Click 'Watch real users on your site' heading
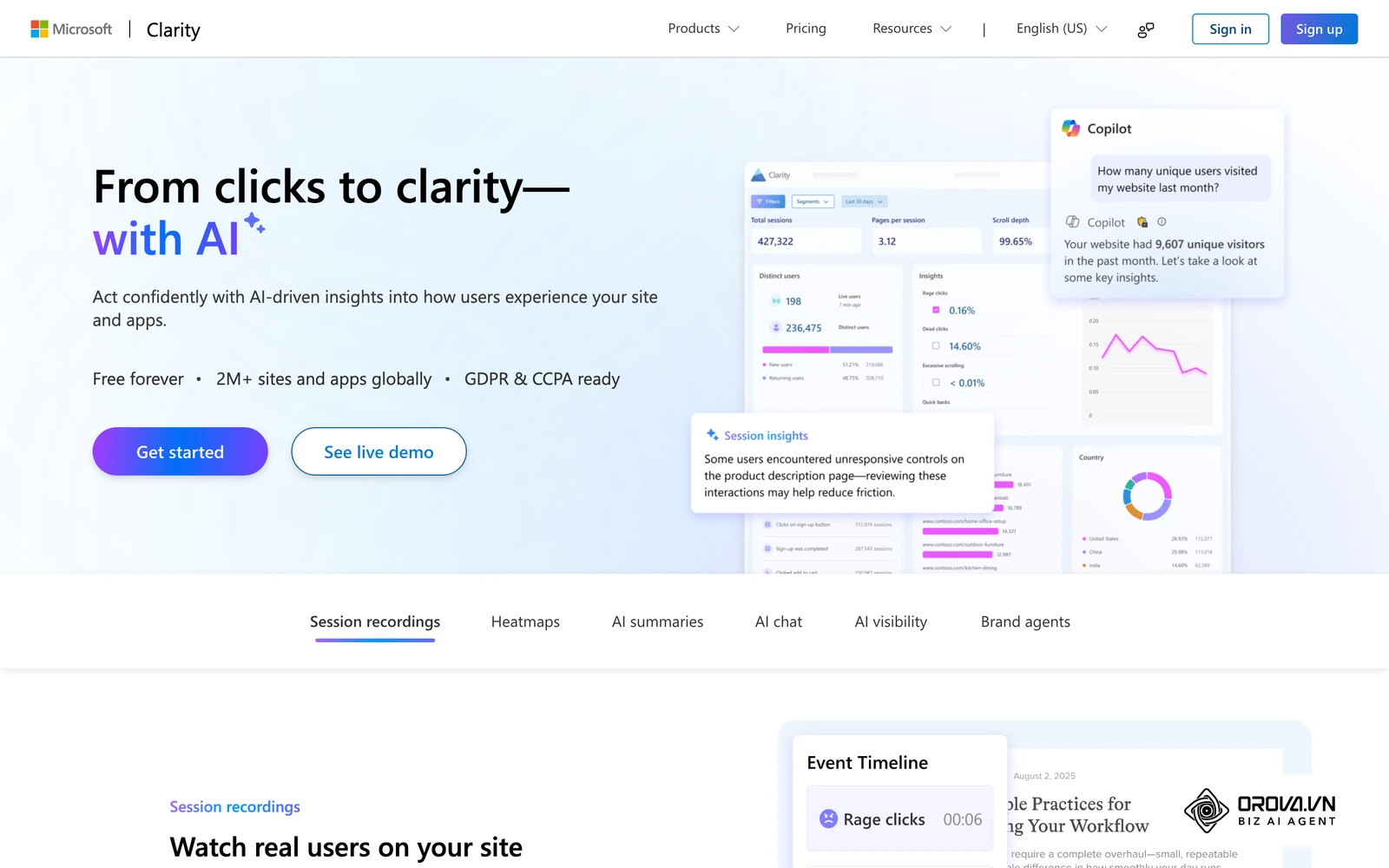1389x868 pixels. tap(346, 847)
